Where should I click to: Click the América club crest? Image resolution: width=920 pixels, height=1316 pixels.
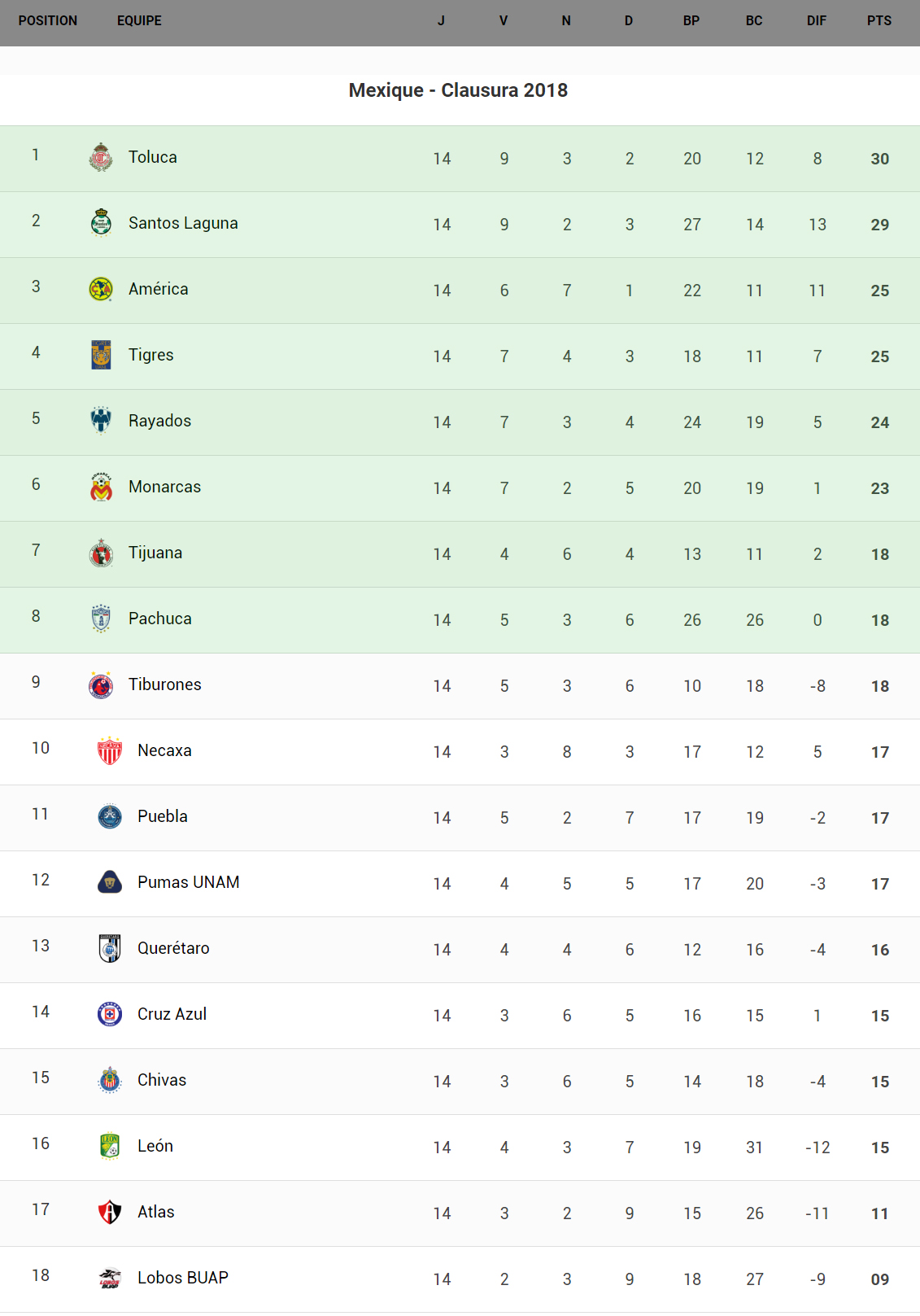[101, 289]
